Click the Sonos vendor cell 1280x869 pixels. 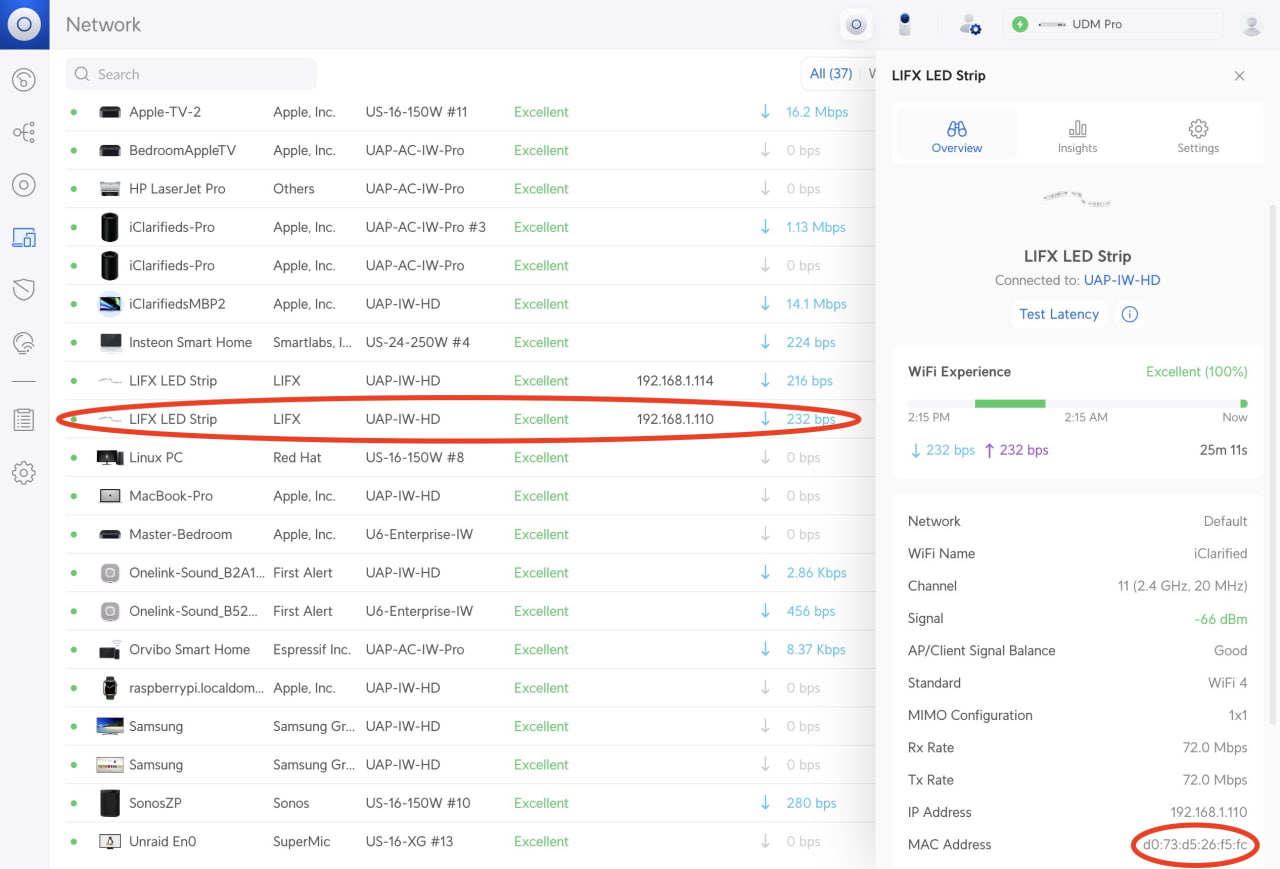click(x=291, y=803)
